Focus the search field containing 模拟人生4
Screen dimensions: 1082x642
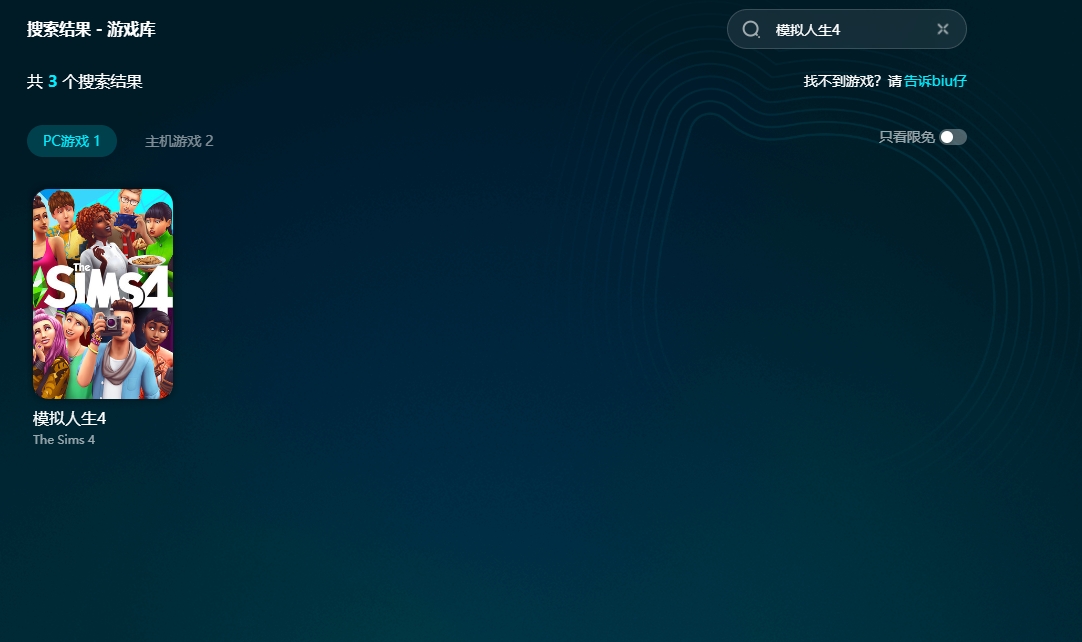[x=847, y=29]
